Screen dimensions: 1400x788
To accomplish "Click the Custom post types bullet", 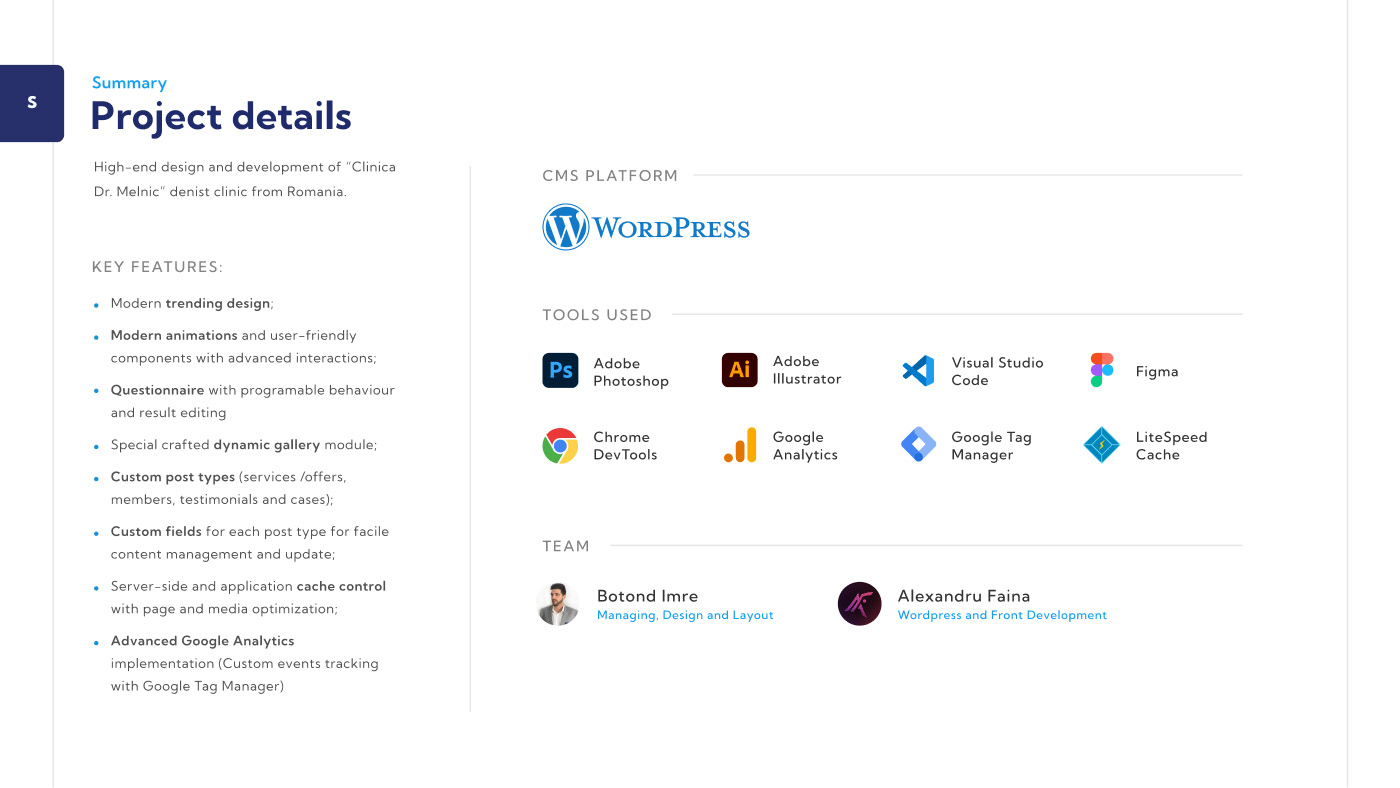I will [x=228, y=488].
